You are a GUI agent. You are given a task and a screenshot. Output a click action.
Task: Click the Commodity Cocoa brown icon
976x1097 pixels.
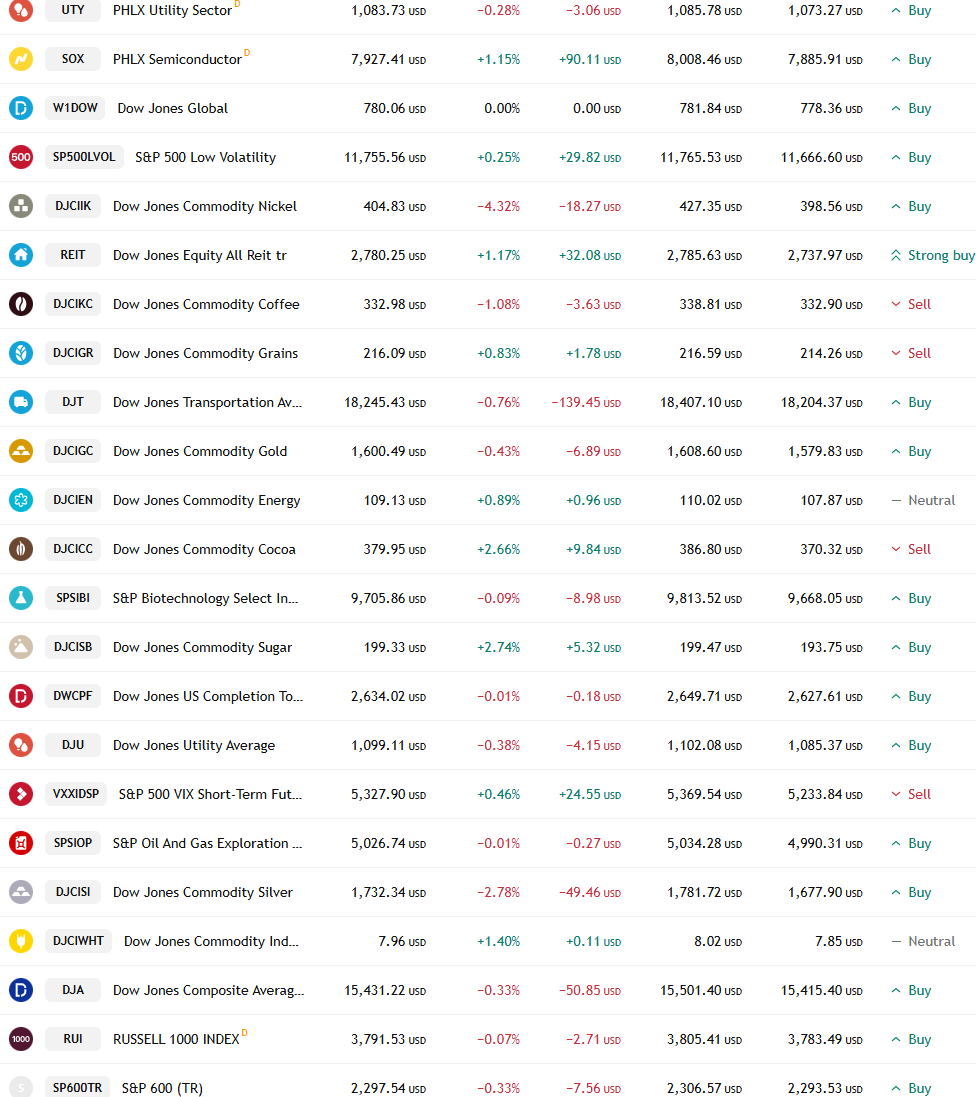coord(21,548)
